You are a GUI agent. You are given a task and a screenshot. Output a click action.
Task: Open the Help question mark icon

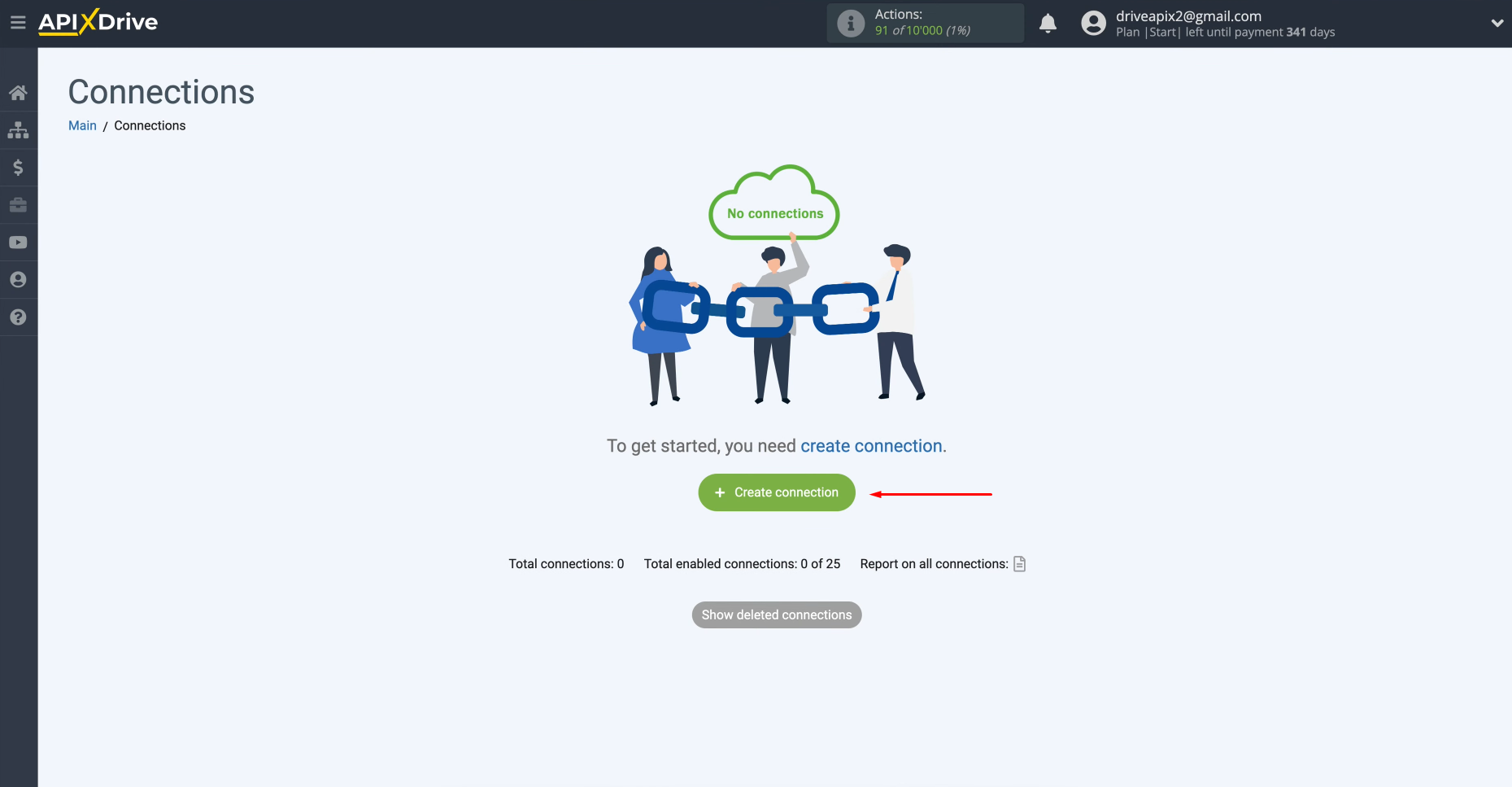pos(18,317)
